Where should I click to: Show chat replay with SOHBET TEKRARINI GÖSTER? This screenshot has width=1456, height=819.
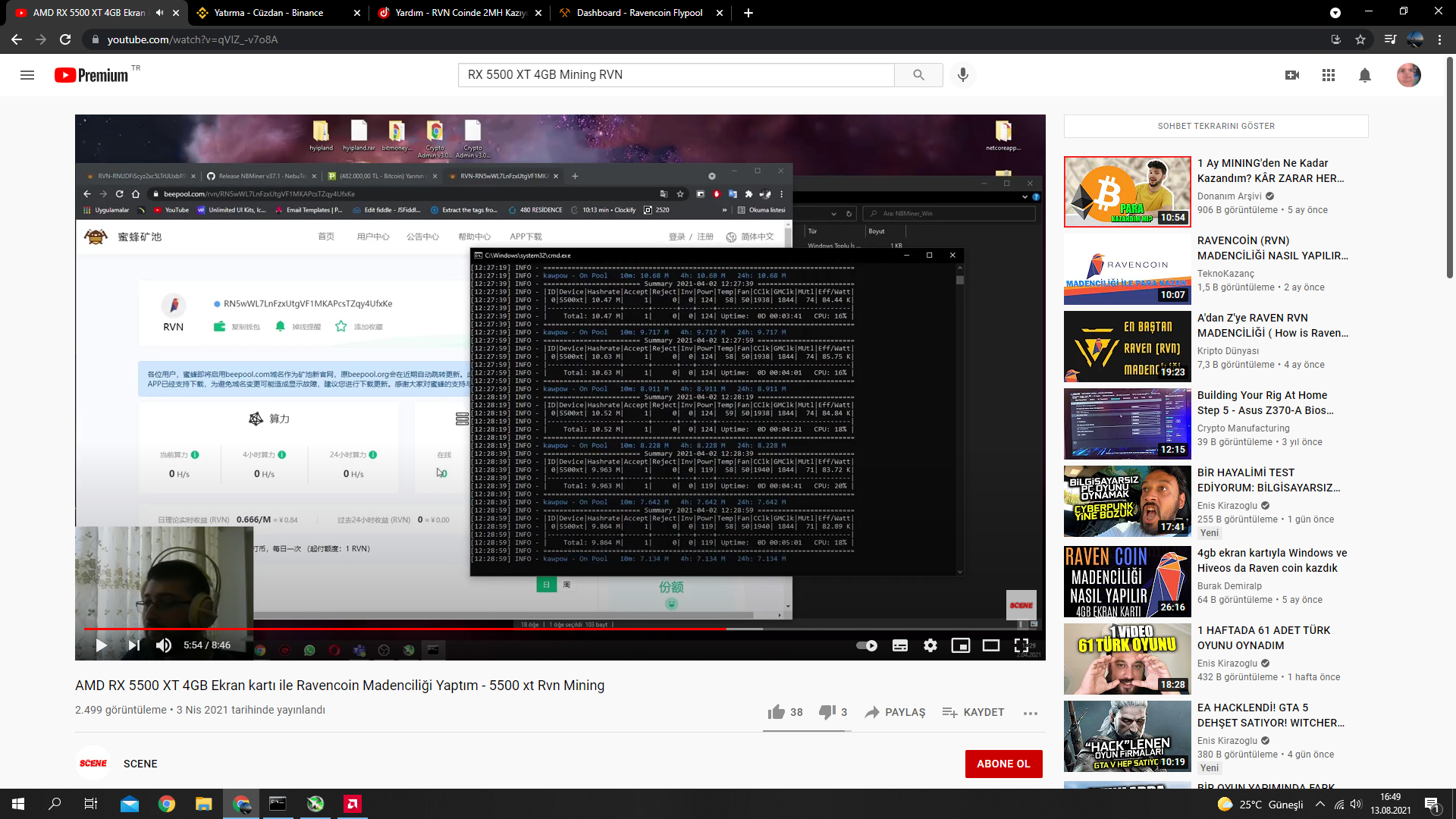coord(1216,126)
